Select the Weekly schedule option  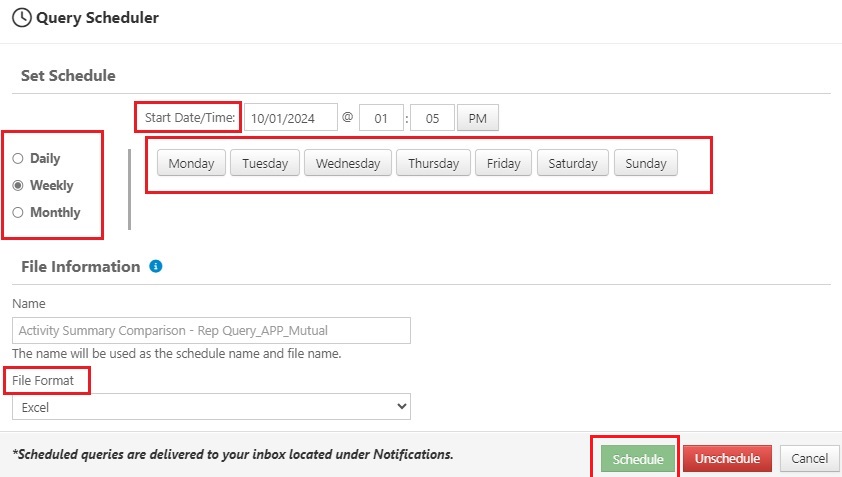pyautogui.click(x=18, y=185)
